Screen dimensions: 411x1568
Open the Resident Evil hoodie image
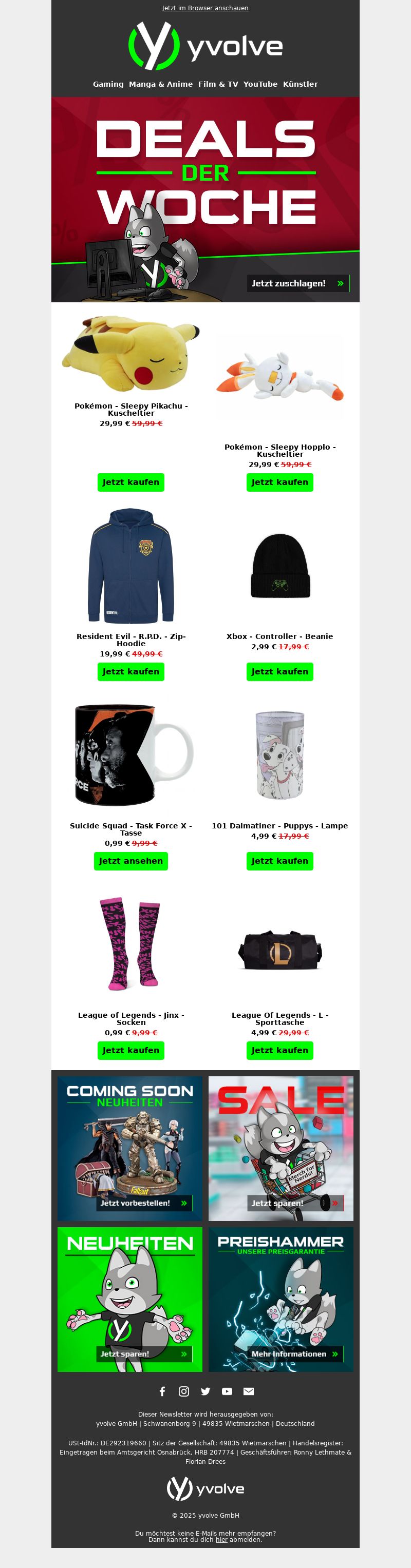[x=131, y=566]
